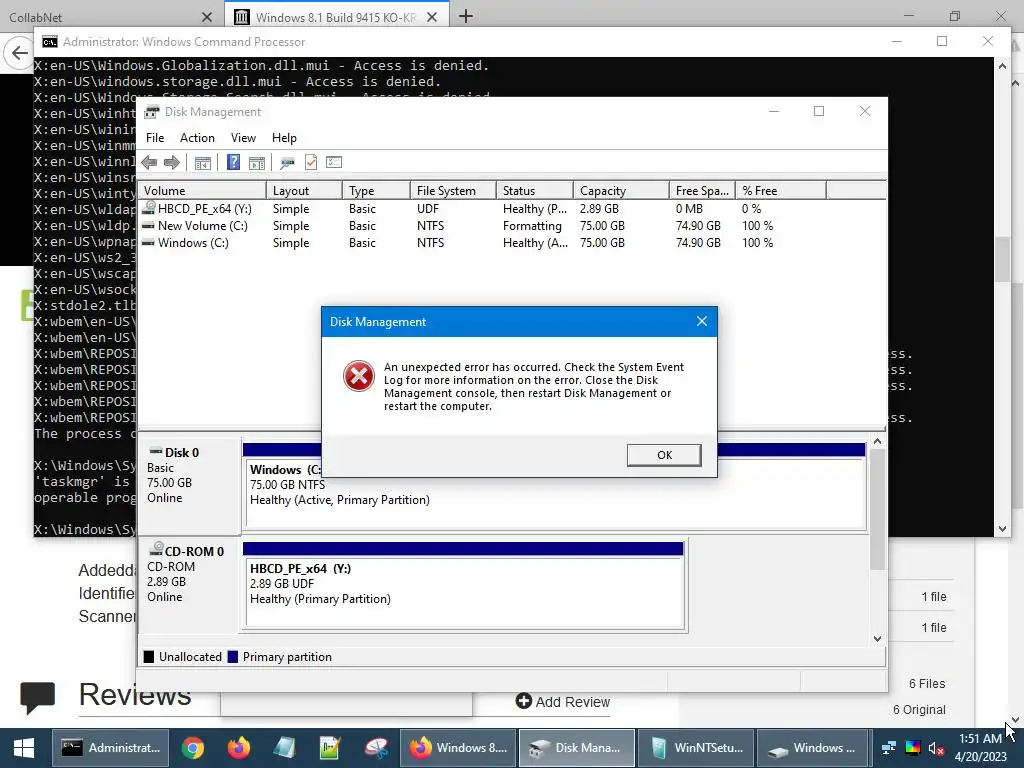1024x768 pixels.
Task: Select the HBCD_PE_x64 (Y:) volume name
Action: tap(204, 209)
